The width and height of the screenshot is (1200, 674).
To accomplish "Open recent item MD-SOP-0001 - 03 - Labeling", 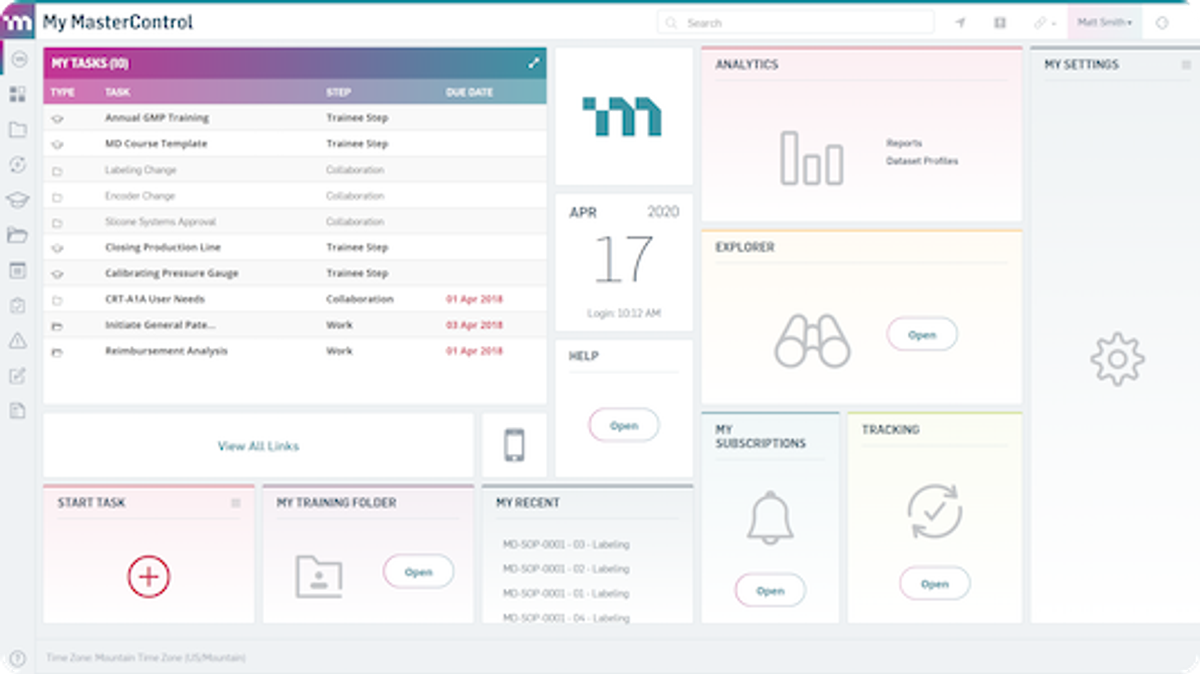I will click(566, 545).
